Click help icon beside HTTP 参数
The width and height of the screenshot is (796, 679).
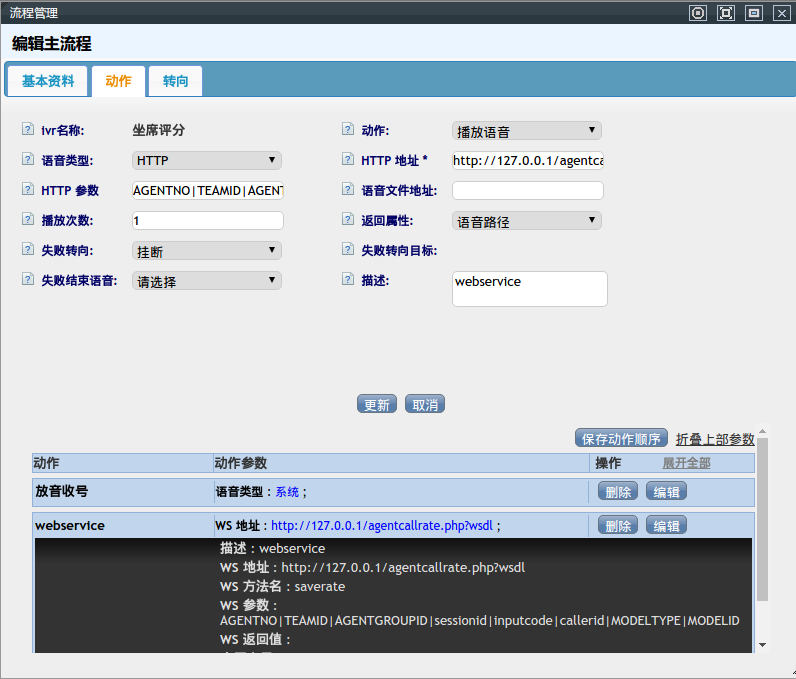coord(28,189)
